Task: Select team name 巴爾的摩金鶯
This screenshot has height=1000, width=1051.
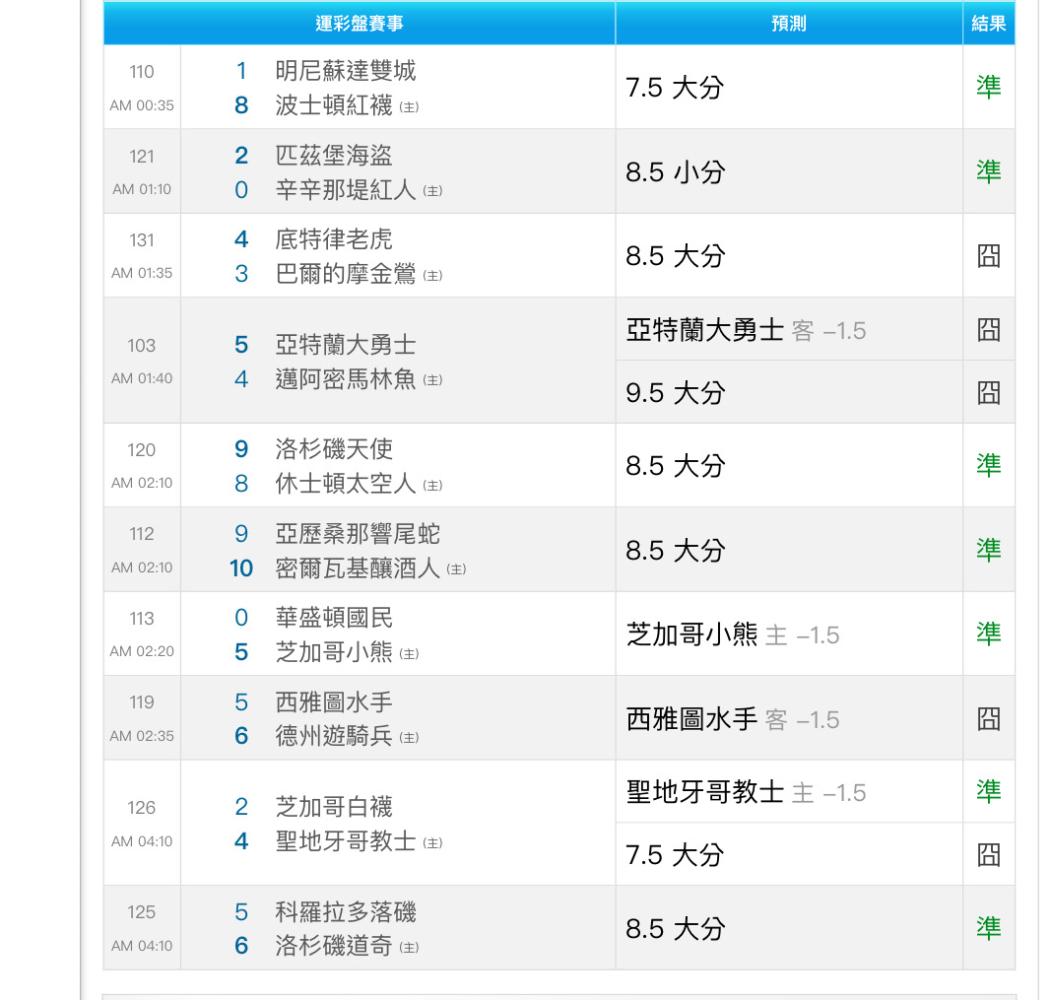Action: coord(346,274)
